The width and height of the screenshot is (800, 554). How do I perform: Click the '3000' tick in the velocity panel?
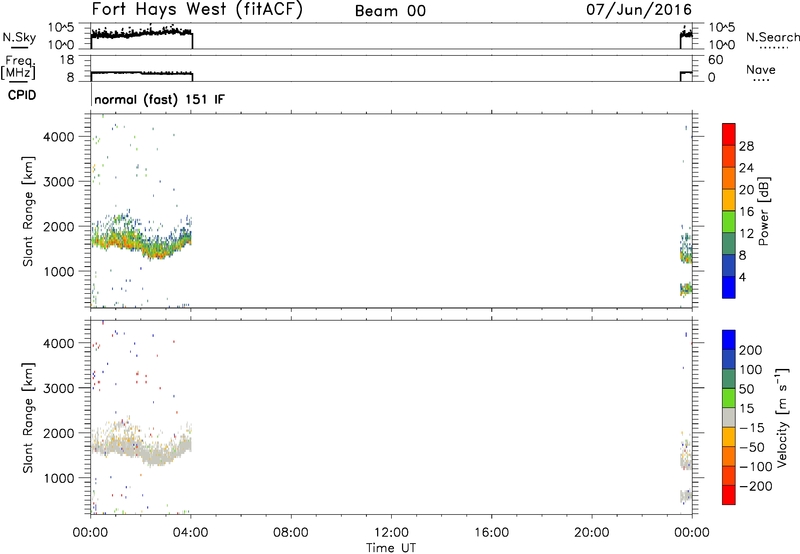click(x=59, y=388)
